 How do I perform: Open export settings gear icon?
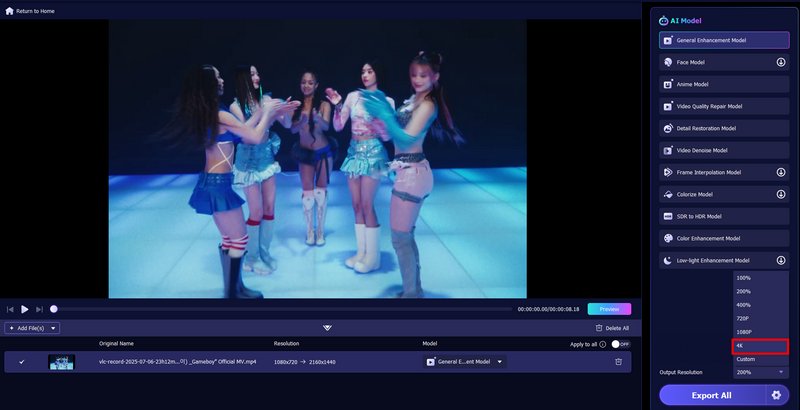(x=776, y=395)
